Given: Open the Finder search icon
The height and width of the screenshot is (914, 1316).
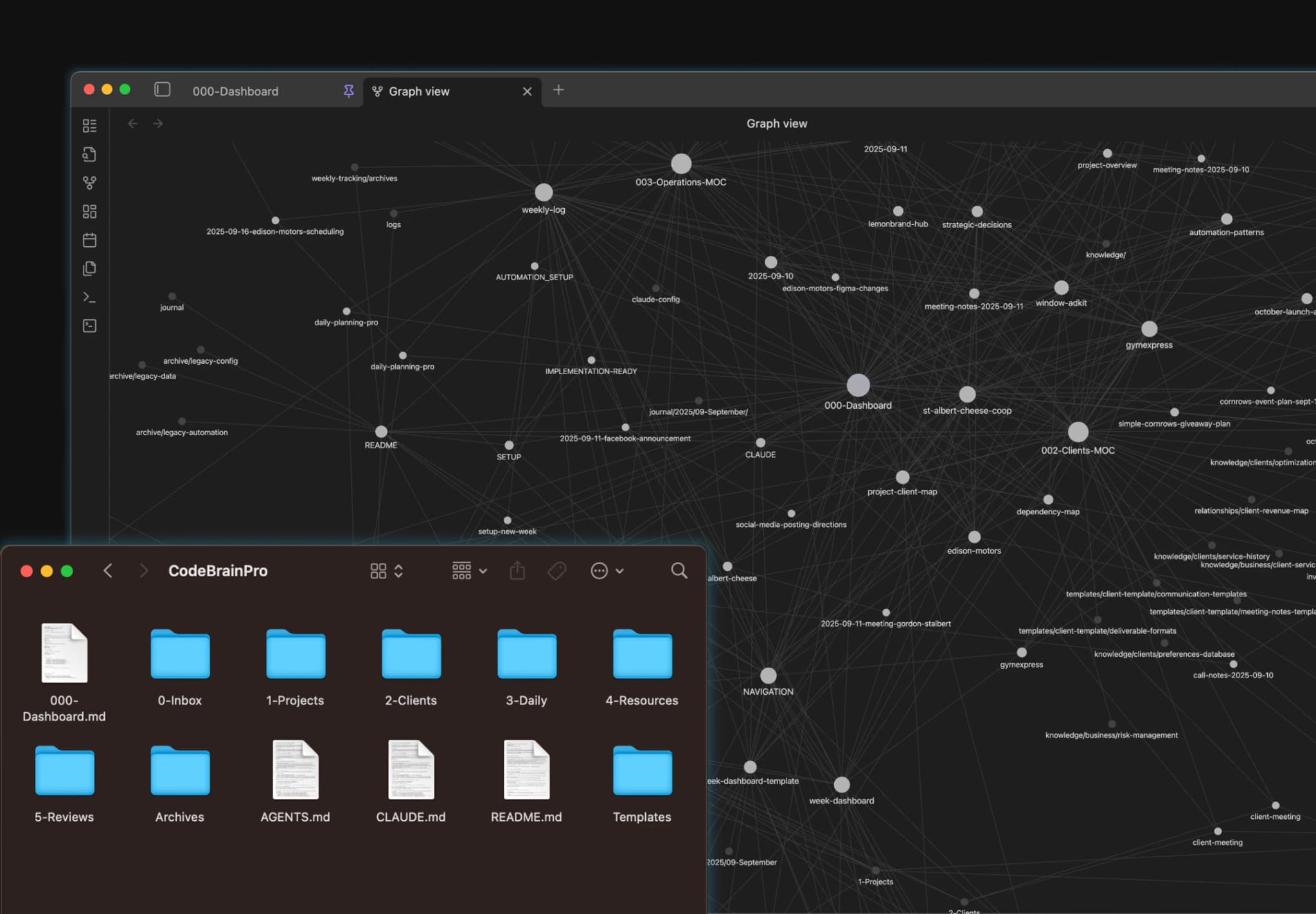Looking at the screenshot, I should pos(679,571).
